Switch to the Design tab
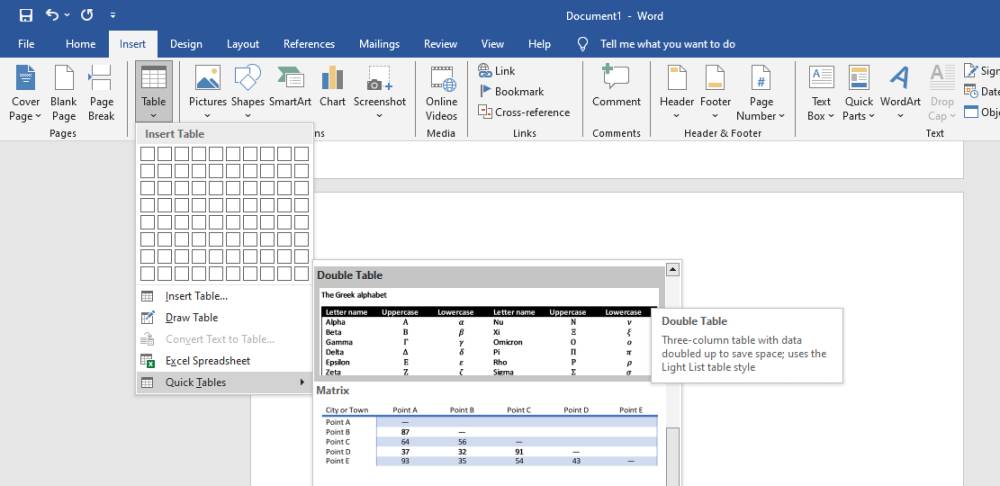Image resolution: width=1000 pixels, height=486 pixels. [186, 44]
